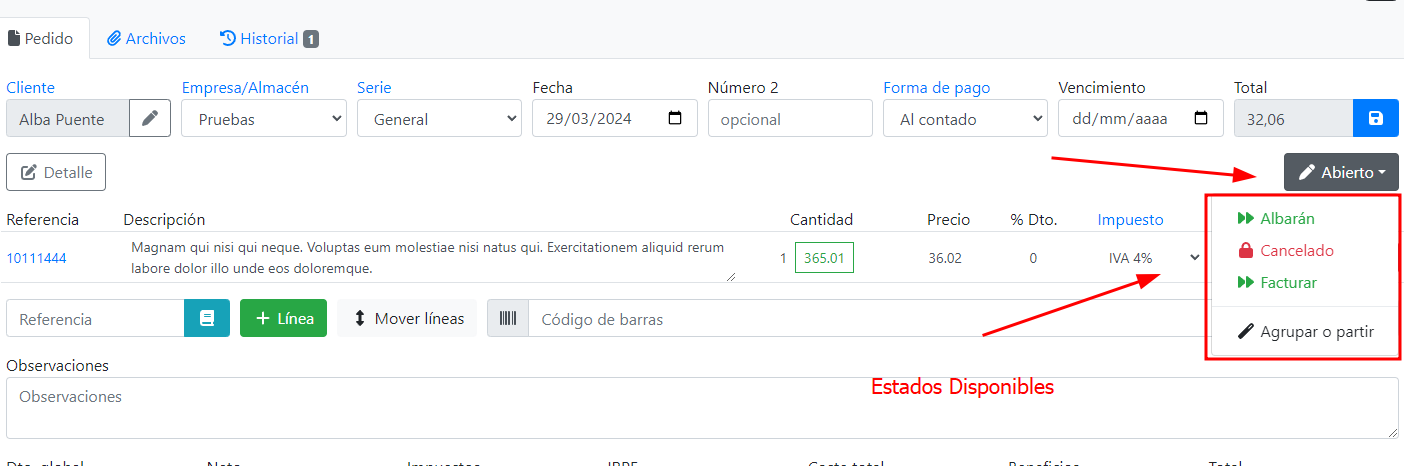This screenshot has width=1404, height=466.
Task: Open the Fecha calendar picker icon
Action: (675, 118)
